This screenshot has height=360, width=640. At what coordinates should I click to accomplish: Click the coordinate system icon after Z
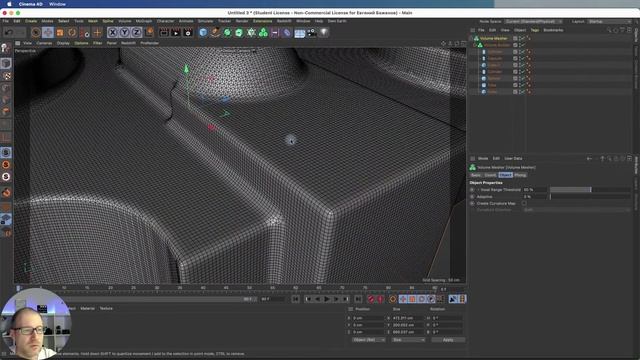pos(149,32)
